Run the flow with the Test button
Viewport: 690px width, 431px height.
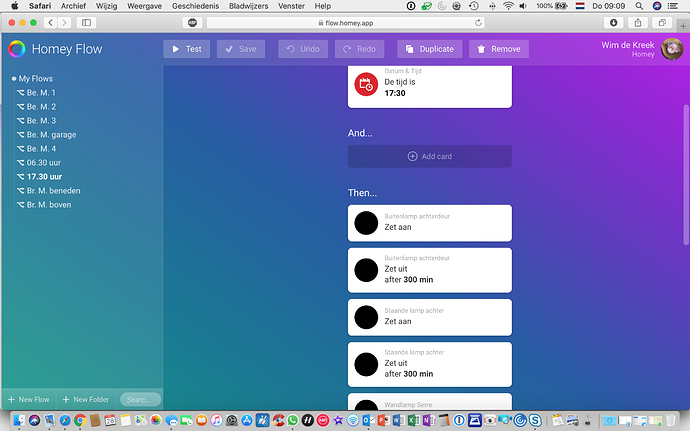[x=187, y=49]
